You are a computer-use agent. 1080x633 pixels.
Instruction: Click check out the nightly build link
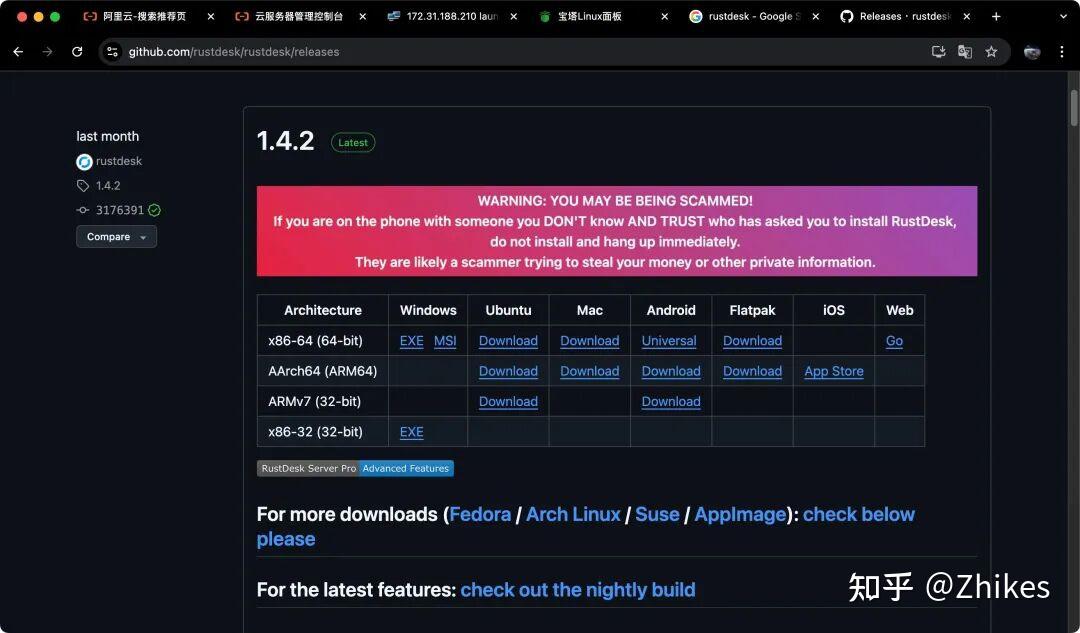coord(578,590)
